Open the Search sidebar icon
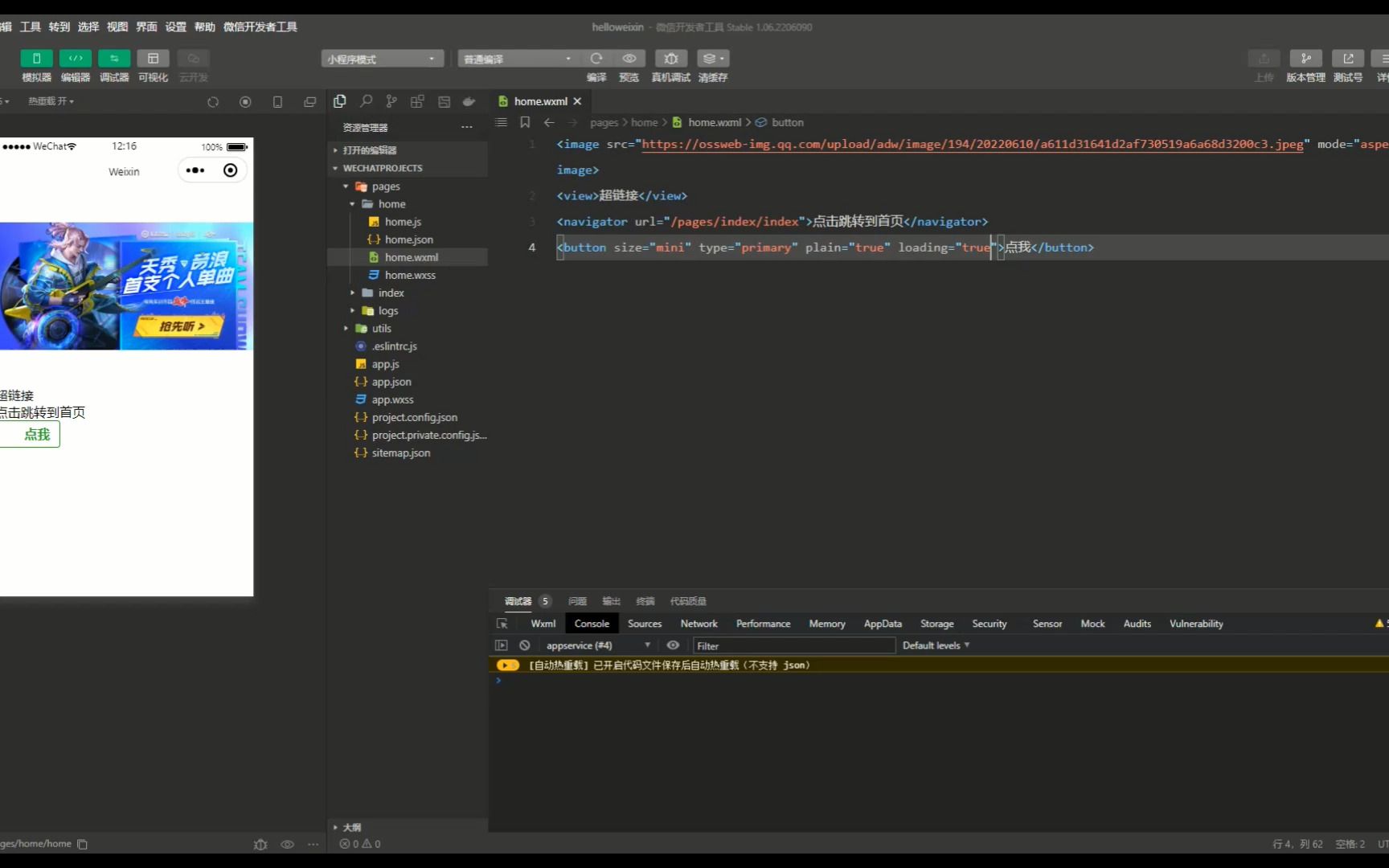The width and height of the screenshot is (1389, 868). [366, 101]
